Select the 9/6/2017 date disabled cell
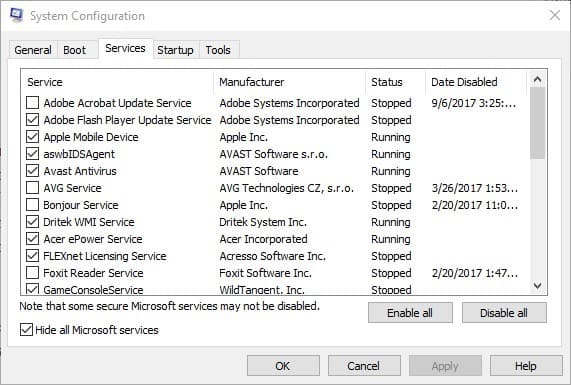 tap(474, 103)
